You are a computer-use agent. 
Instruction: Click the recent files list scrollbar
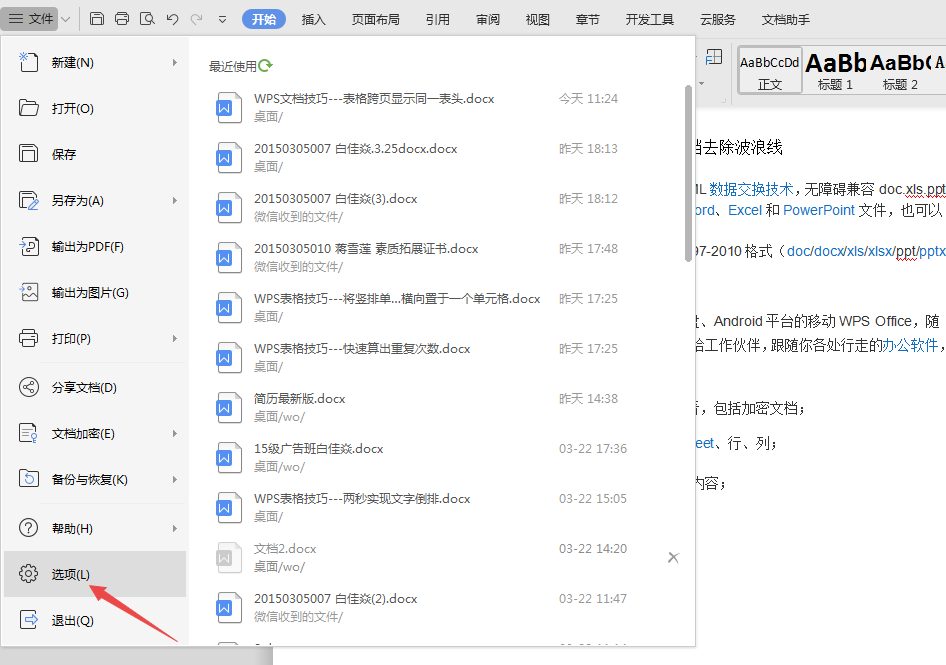(x=688, y=173)
